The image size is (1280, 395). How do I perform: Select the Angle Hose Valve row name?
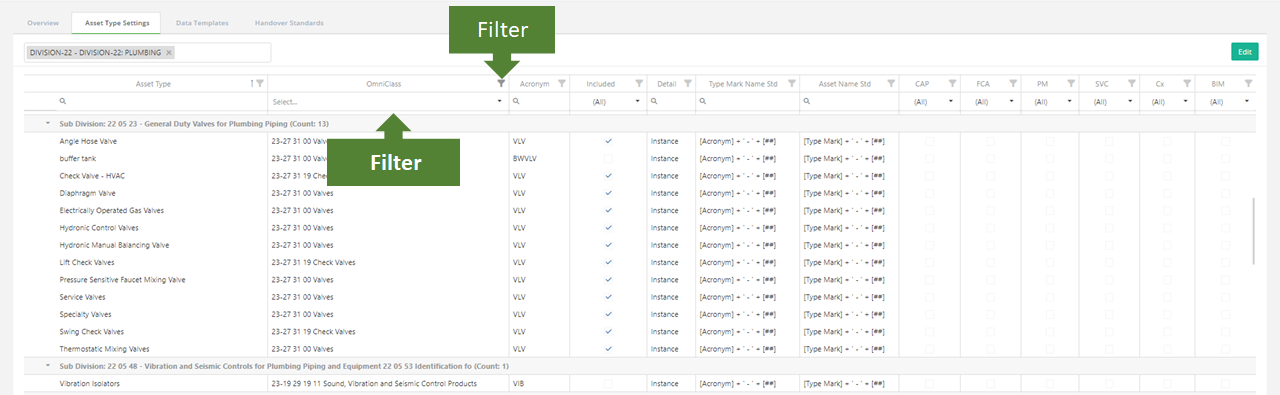[x=89, y=141]
